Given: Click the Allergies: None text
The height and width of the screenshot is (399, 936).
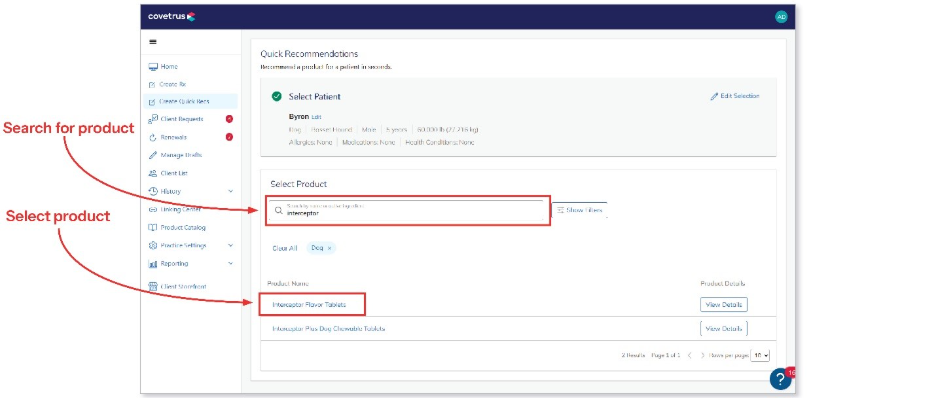Looking at the screenshot, I should click(310, 143).
